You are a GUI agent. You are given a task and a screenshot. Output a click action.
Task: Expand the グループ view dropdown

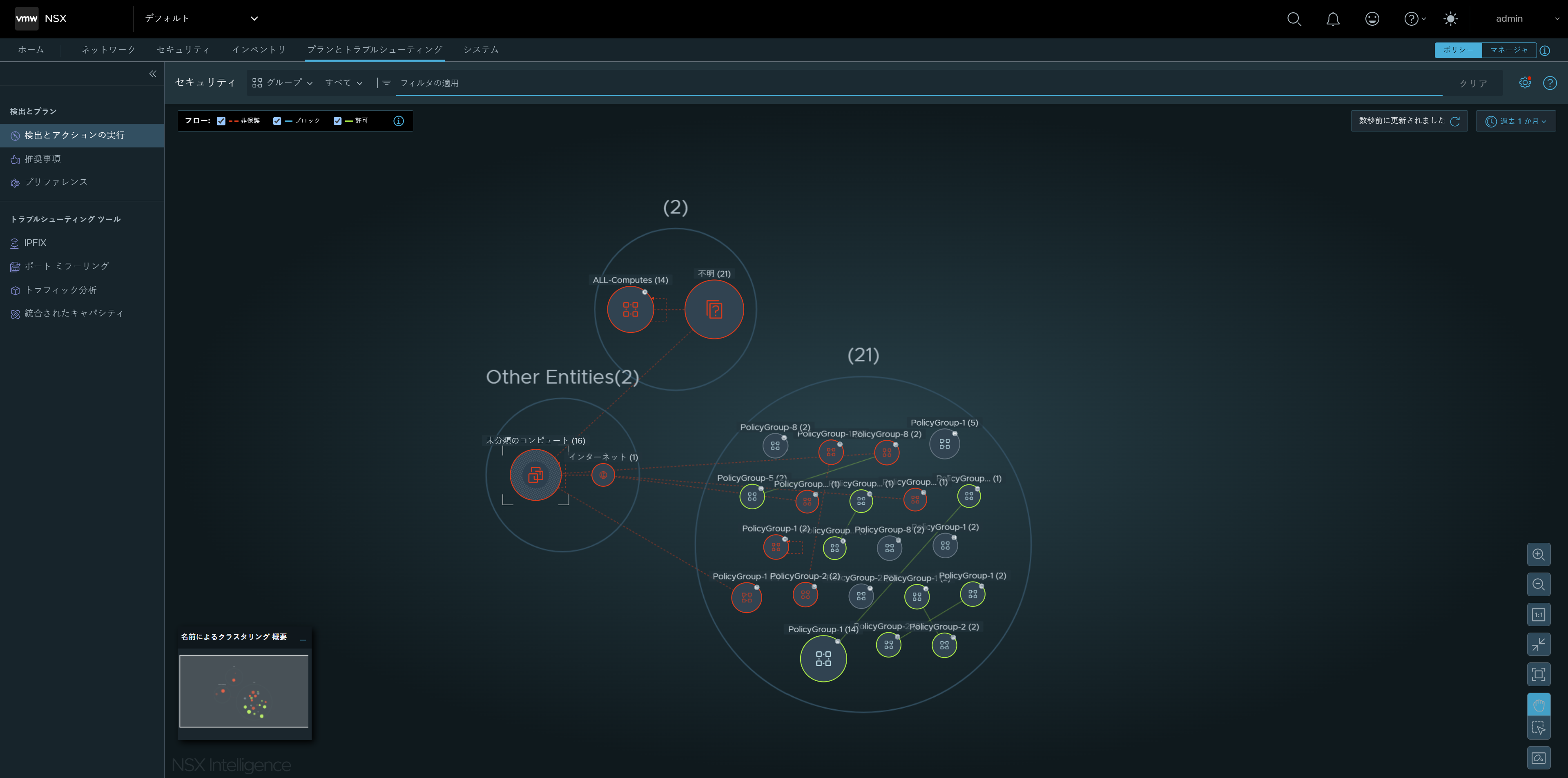click(282, 83)
